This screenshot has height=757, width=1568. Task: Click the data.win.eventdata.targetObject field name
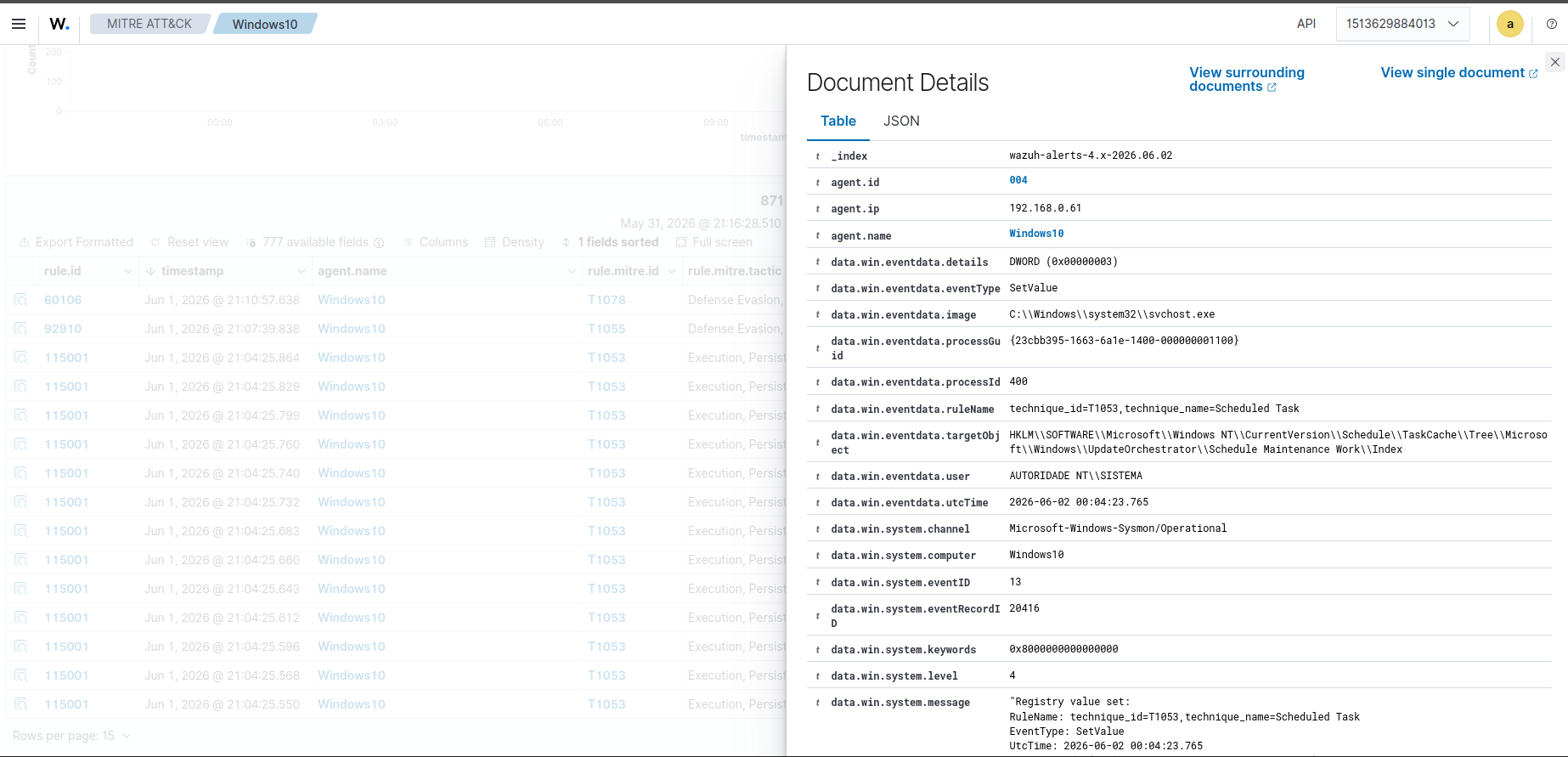pos(916,443)
